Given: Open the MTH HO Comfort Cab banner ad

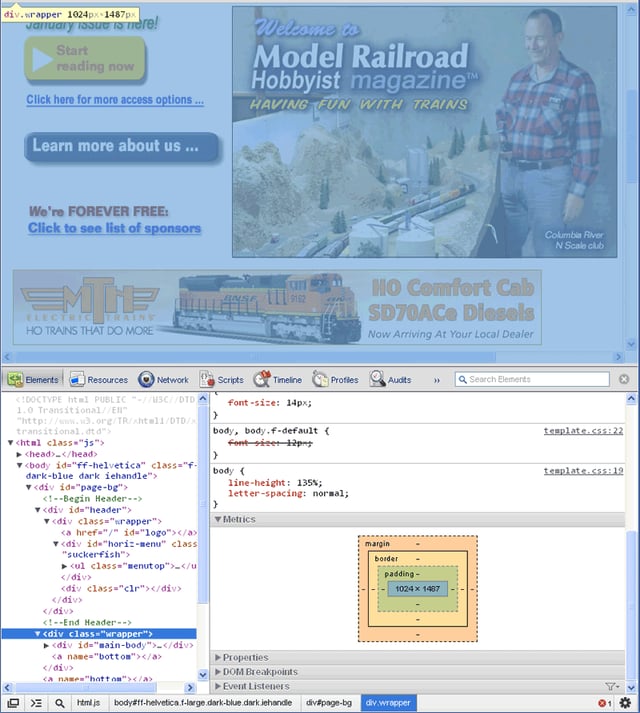Looking at the screenshot, I should click(277, 307).
